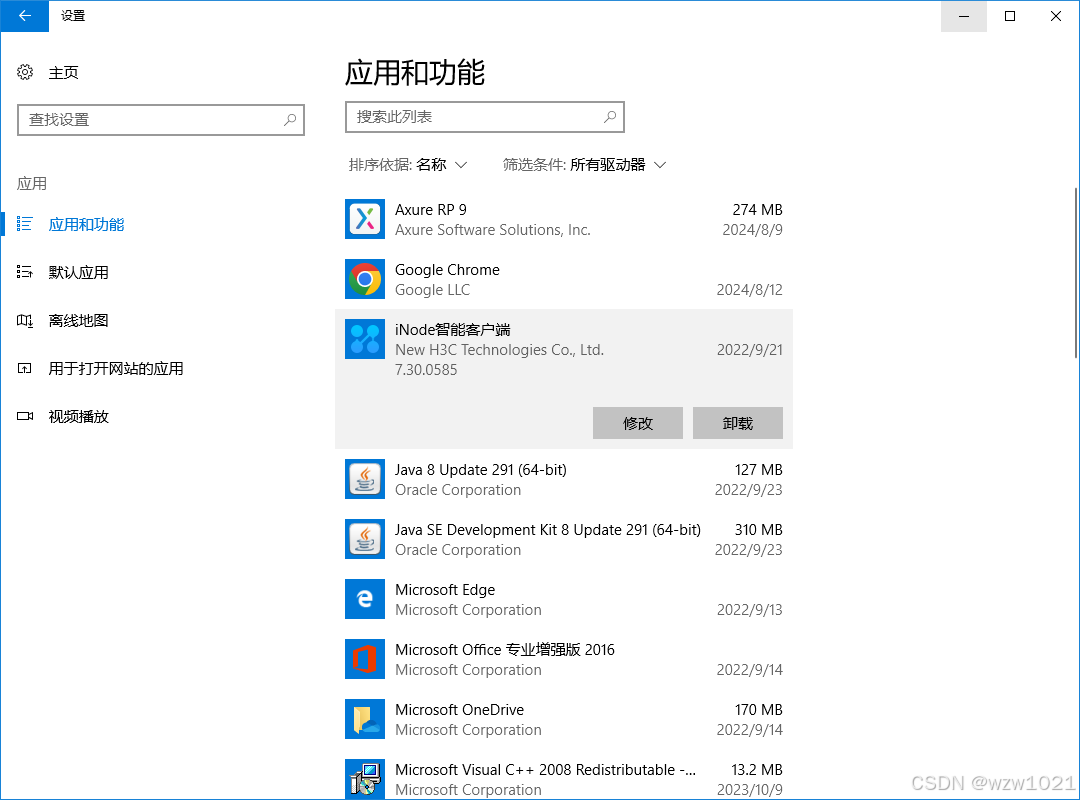
Task: Minimize the 设置 window
Action: click(x=964, y=16)
